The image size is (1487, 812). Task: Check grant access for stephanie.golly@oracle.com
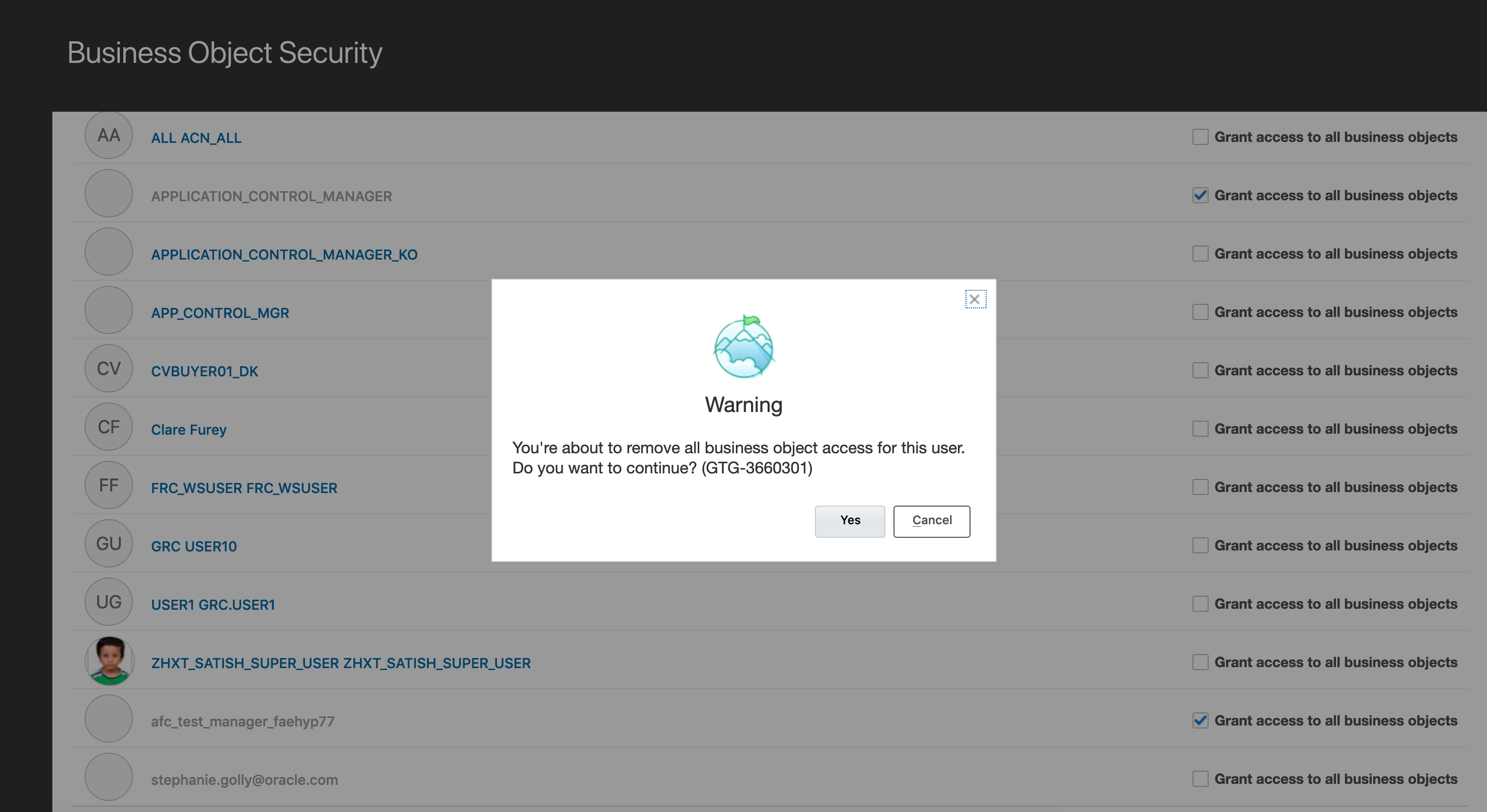point(1200,778)
